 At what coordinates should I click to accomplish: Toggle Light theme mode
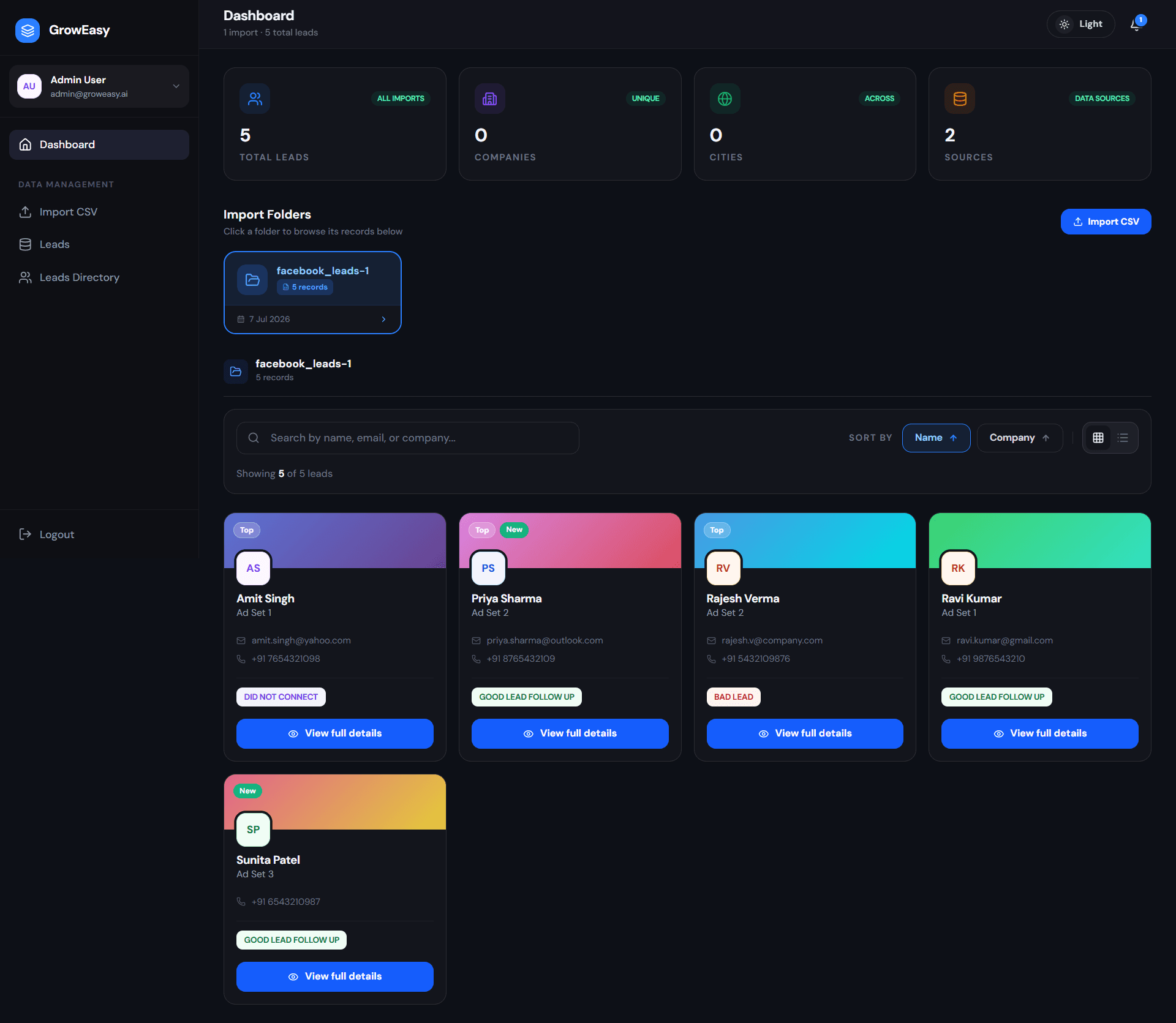(x=1080, y=24)
